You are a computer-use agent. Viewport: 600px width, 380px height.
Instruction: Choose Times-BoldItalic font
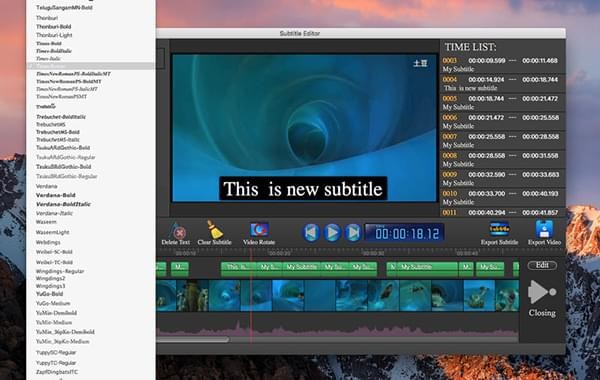[x=54, y=51]
